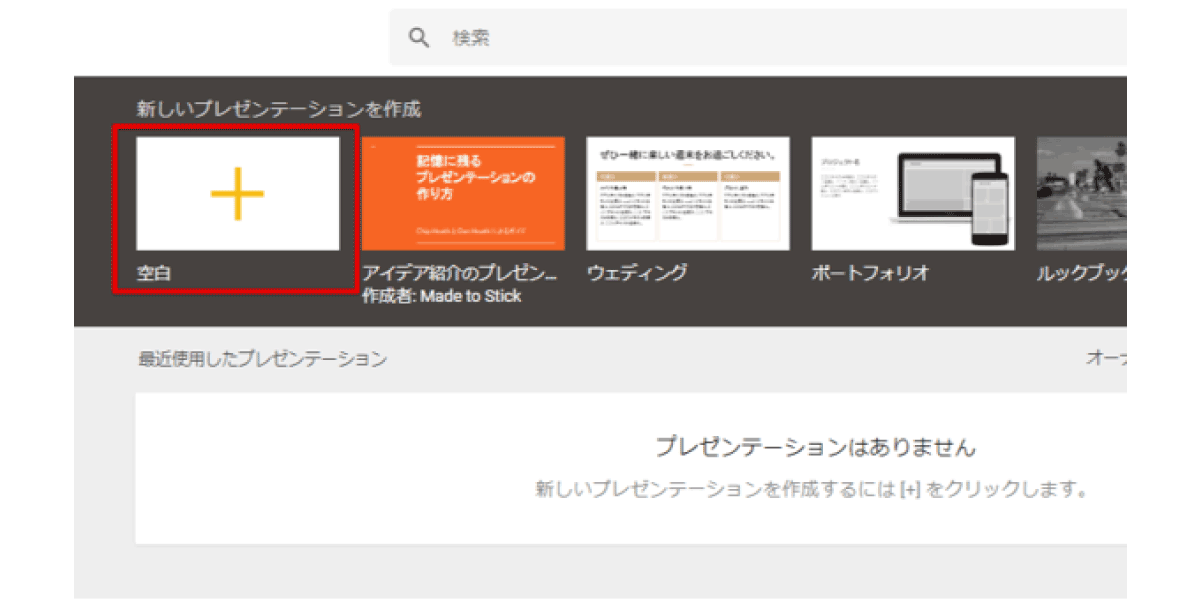Open the ルックブック template thumbnail
This screenshot has height=600, width=1200.
tap(1082, 193)
